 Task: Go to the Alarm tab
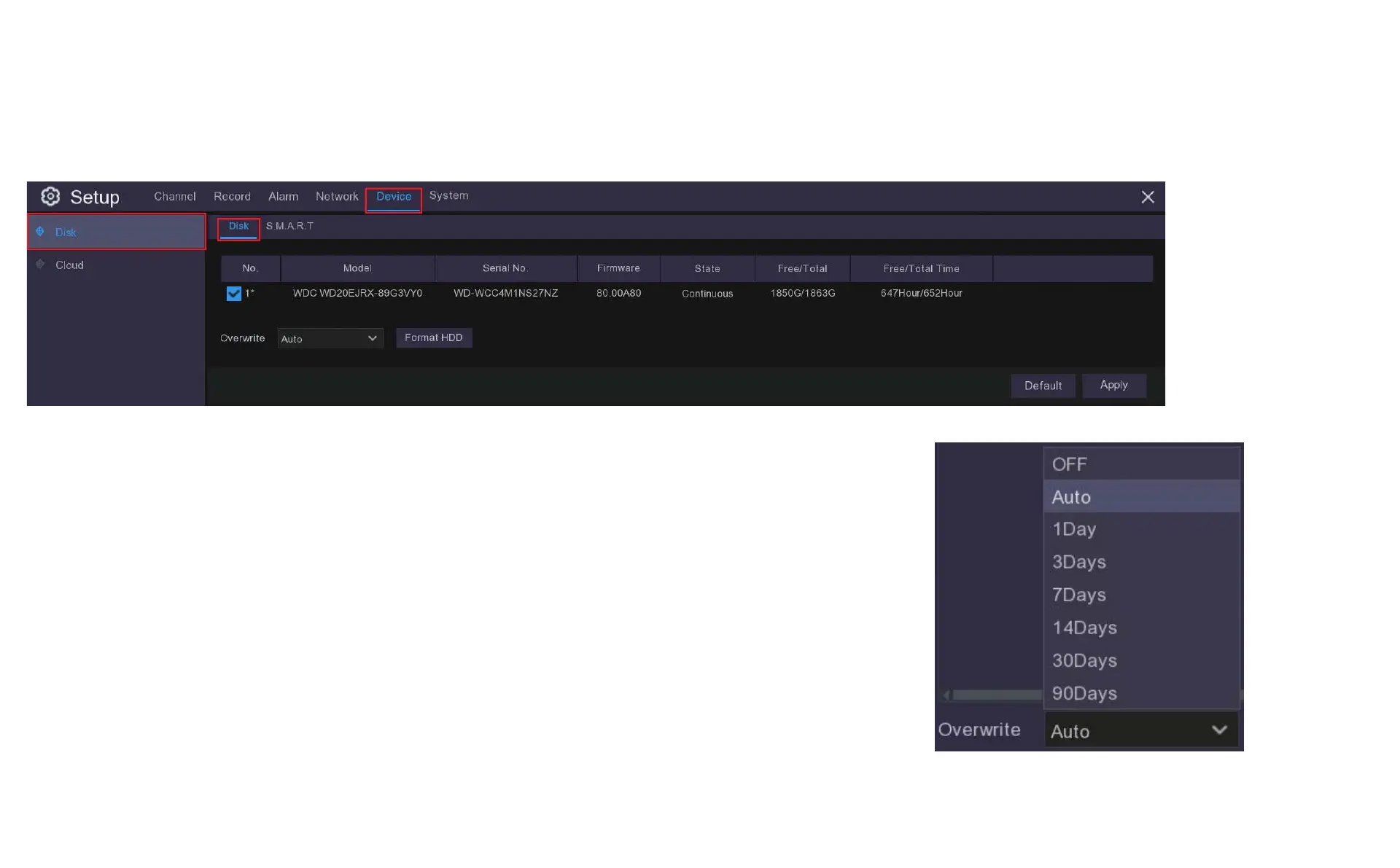pos(283,197)
